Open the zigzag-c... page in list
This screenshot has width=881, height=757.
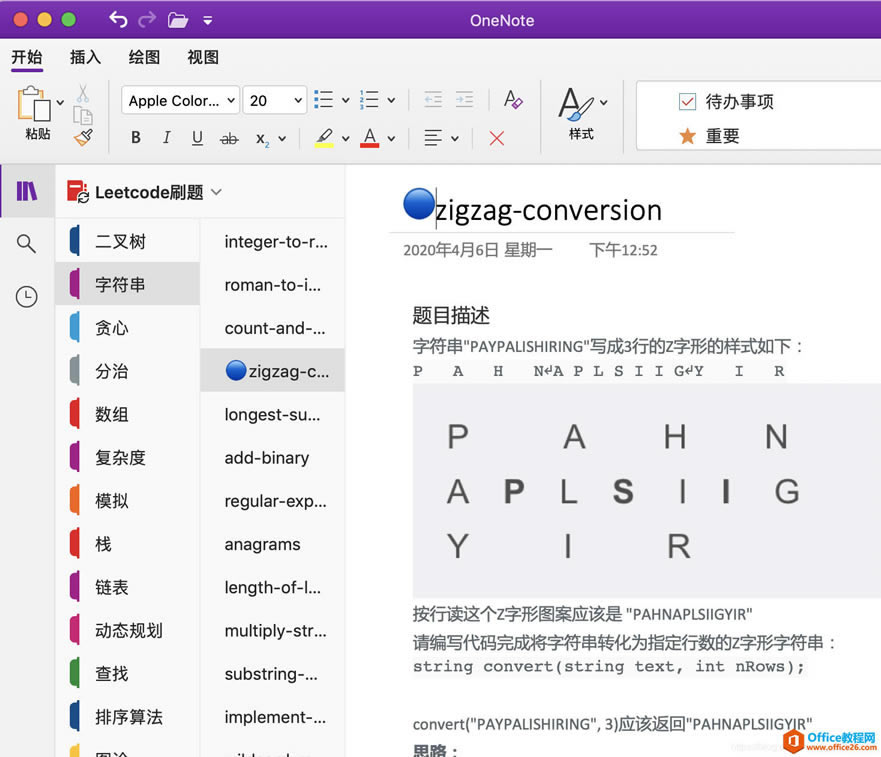(273, 370)
